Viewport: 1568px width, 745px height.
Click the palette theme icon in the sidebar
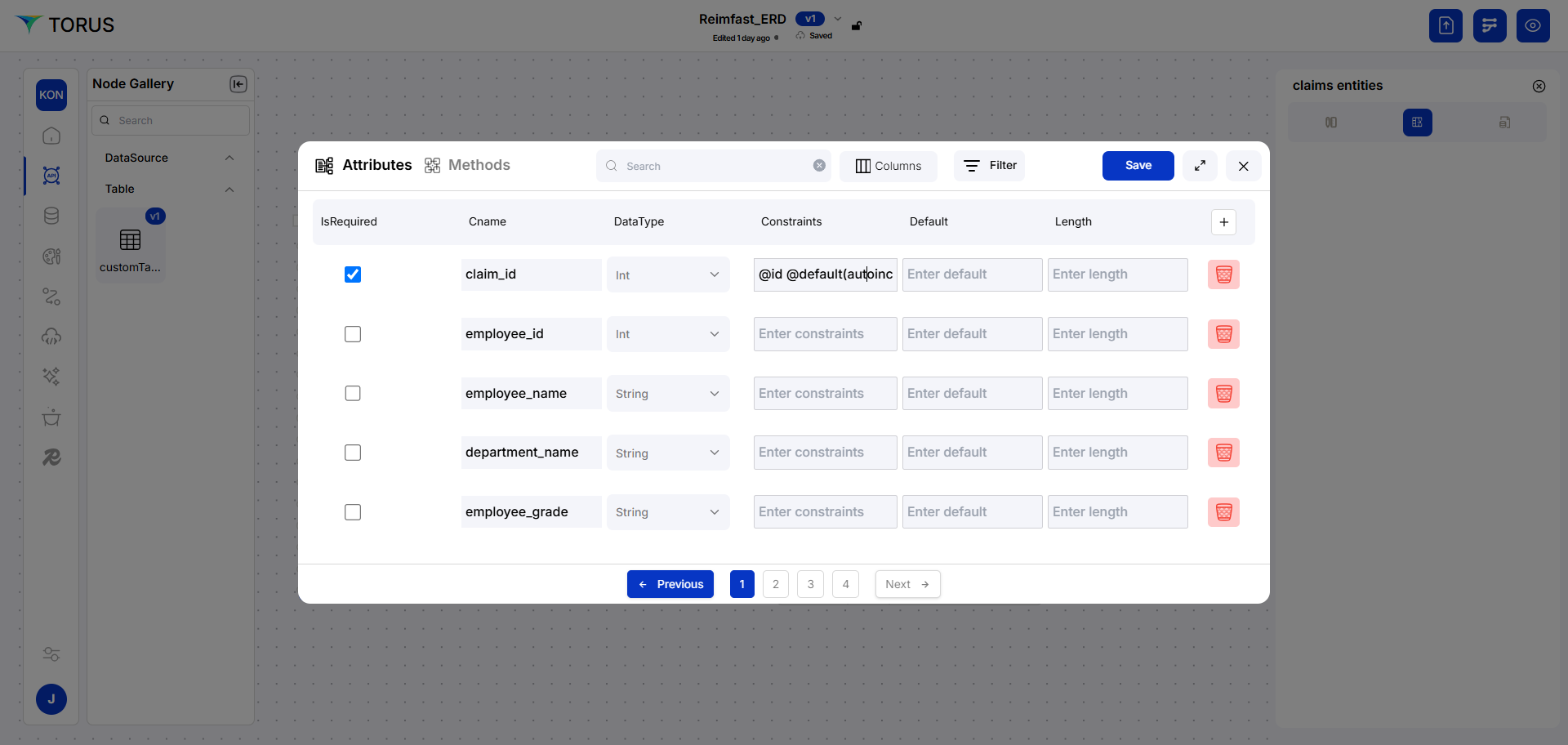click(51, 257)
